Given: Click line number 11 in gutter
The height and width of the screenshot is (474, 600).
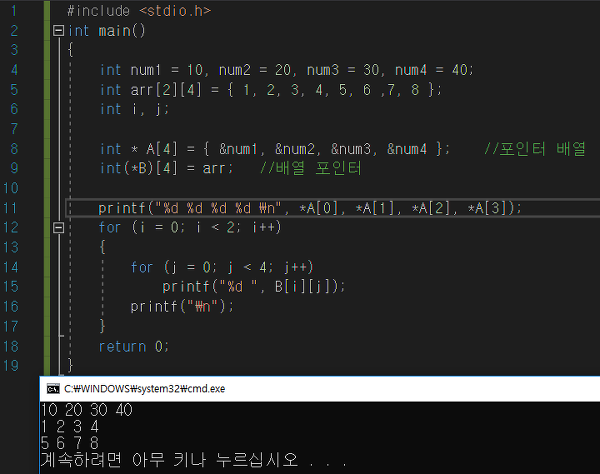Looking at the screenshot, I should pyautogui.click(x=10, y=208).
